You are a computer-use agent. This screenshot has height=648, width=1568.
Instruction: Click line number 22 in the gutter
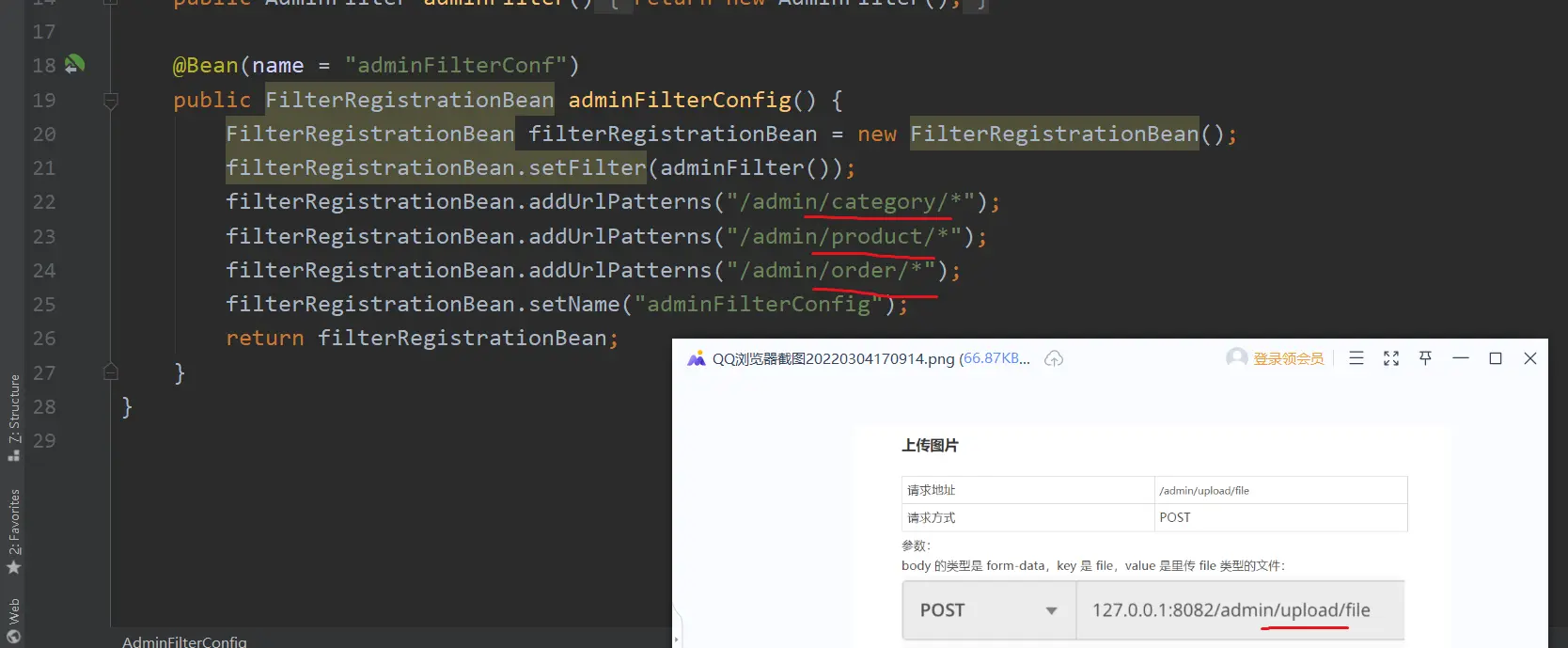tap(44, 202)
